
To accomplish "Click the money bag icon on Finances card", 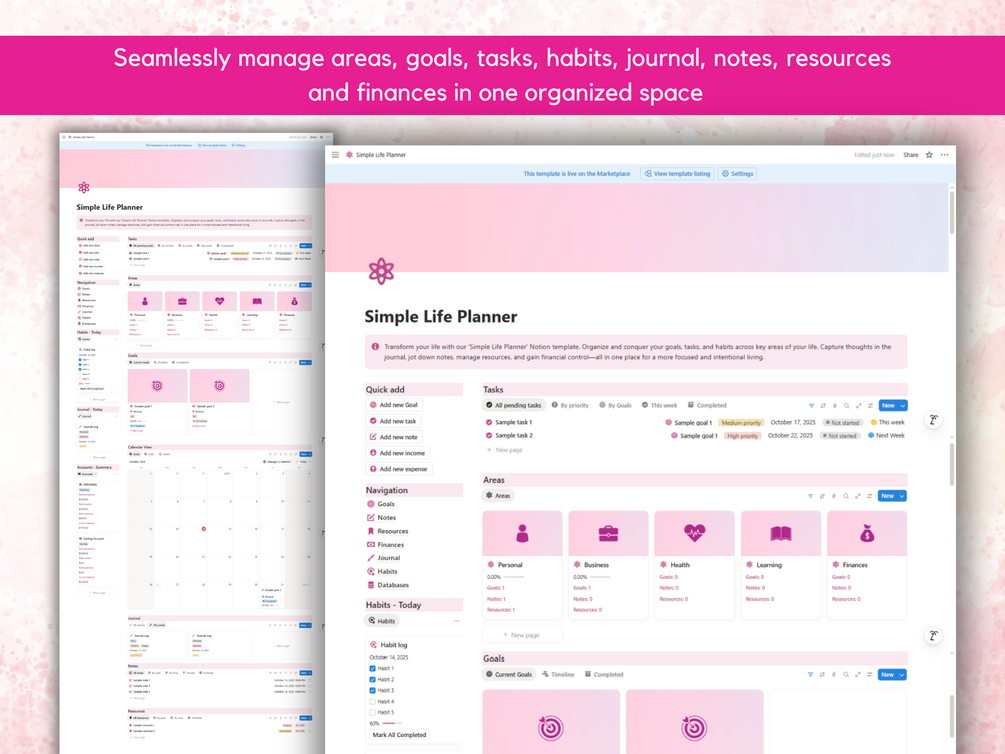I will [867, 533].
